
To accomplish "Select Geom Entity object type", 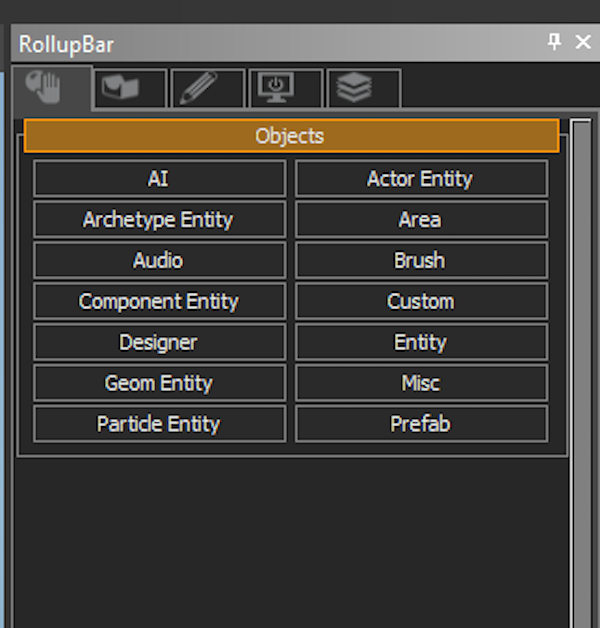I will click(x=160, y=383).
